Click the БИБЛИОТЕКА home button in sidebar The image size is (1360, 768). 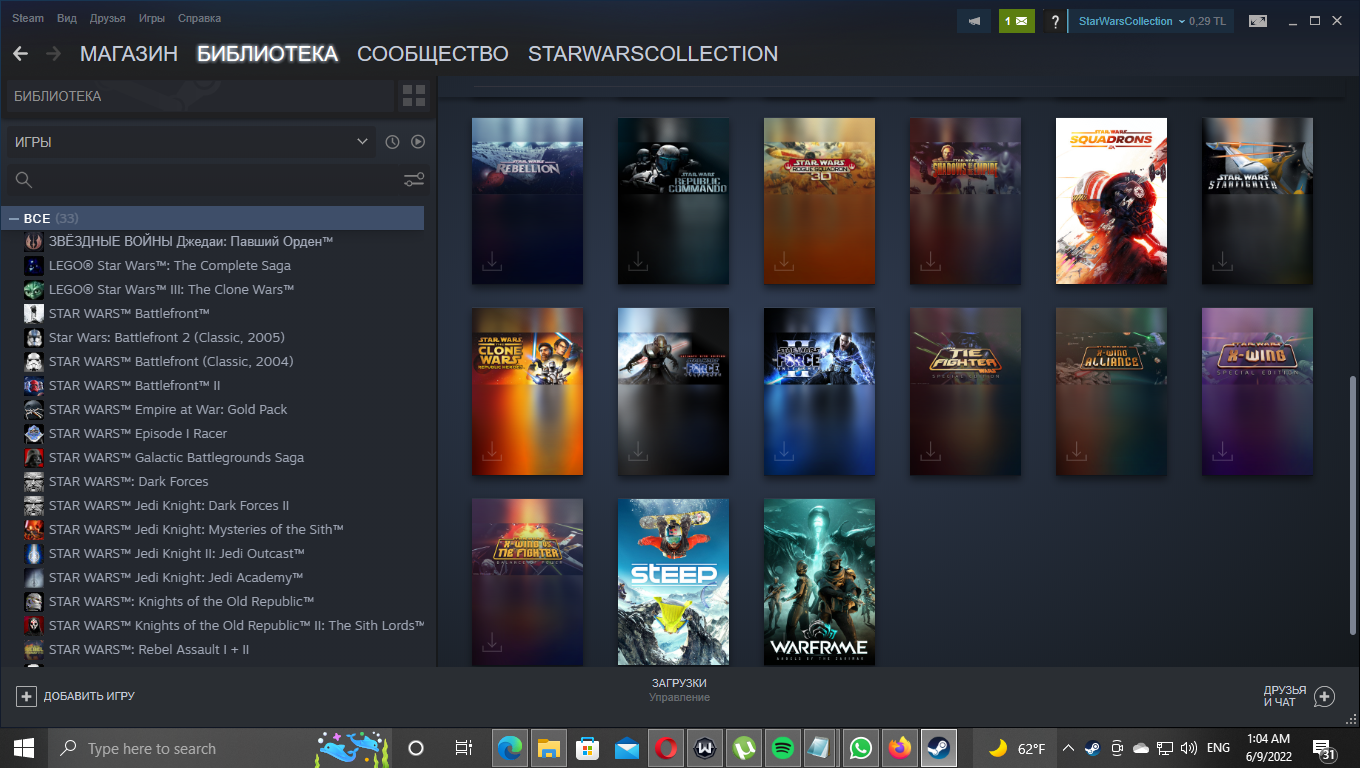pos(200,96)
